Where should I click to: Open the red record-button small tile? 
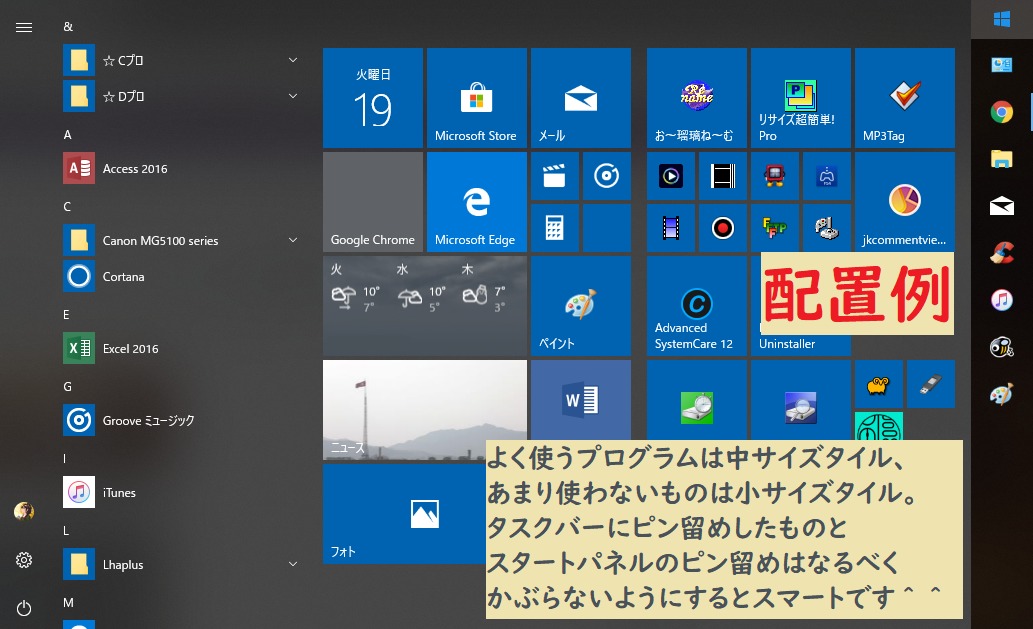(723, 228)
